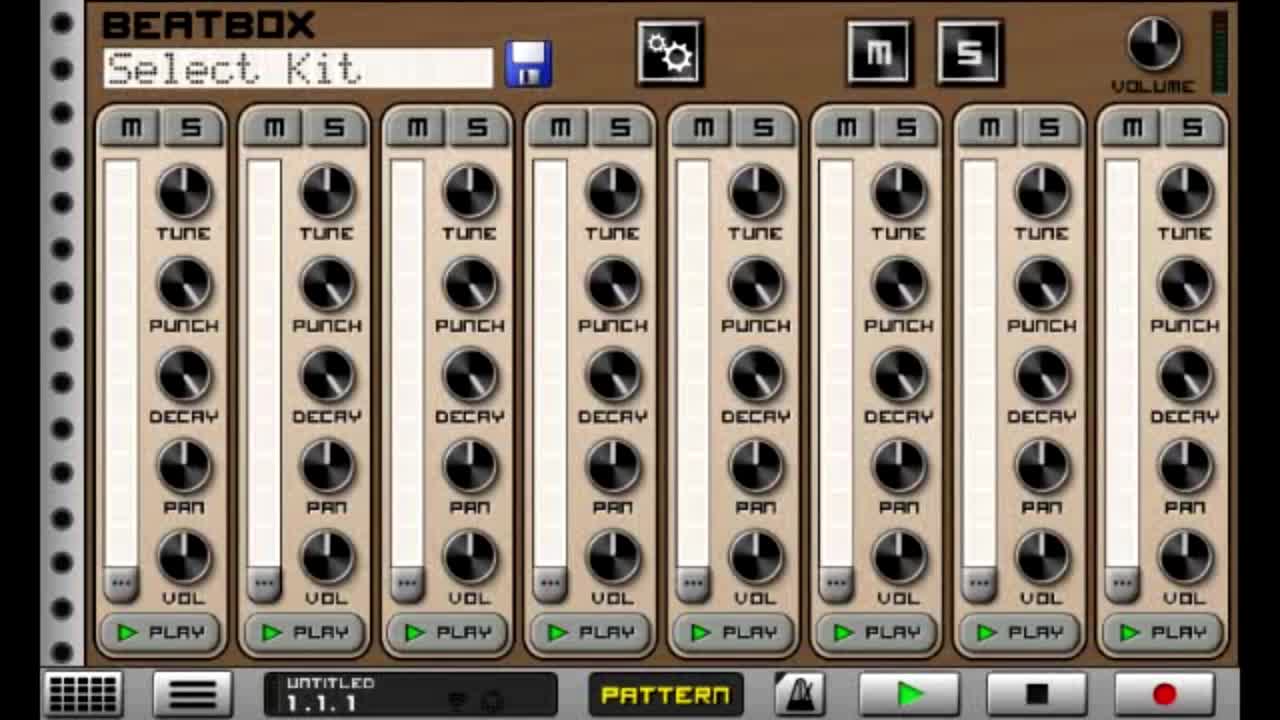Open the Select Kit field
This screenshot has width=1280, height=720.
[x=298, y=68]
